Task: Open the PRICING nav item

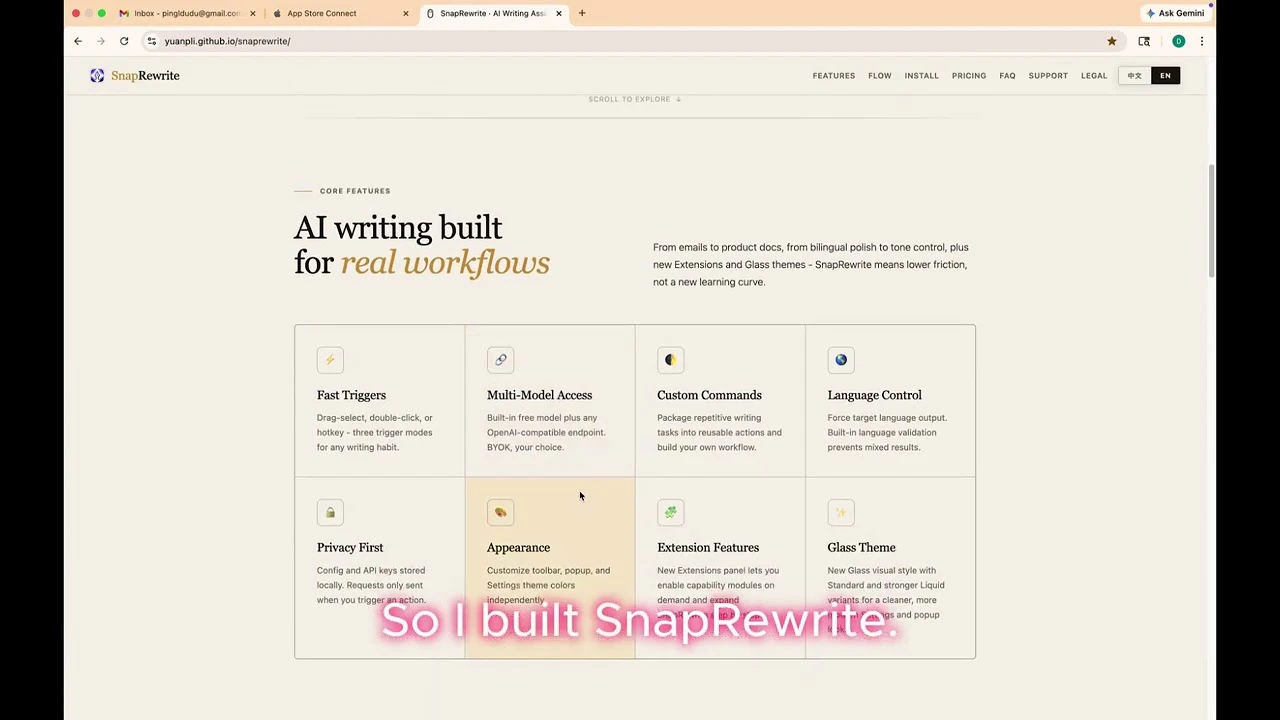Action: tap(969, 76)
